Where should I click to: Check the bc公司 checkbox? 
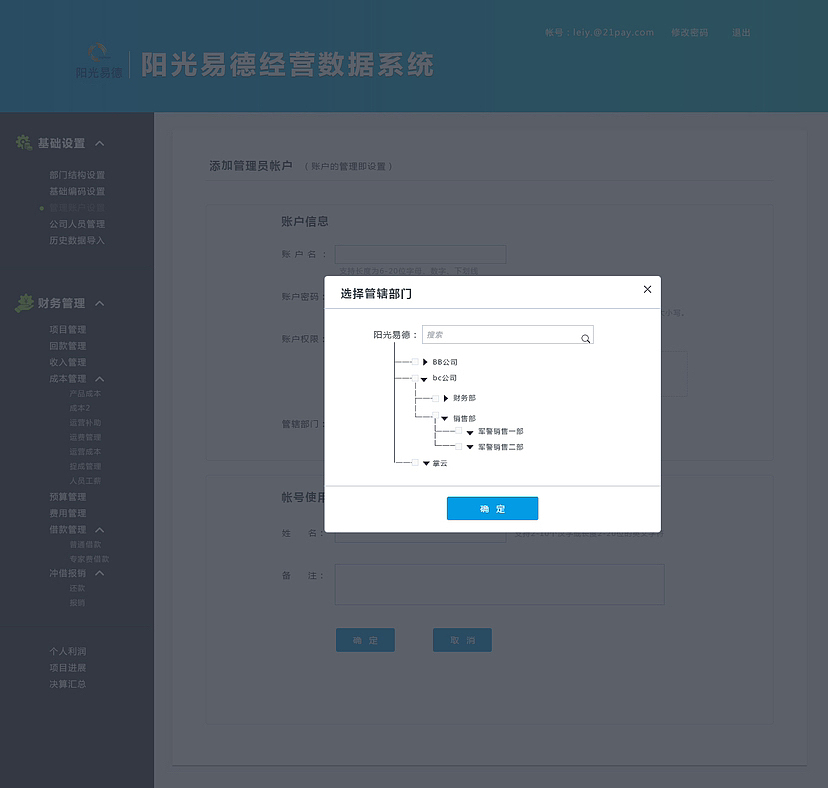[414, 378]
